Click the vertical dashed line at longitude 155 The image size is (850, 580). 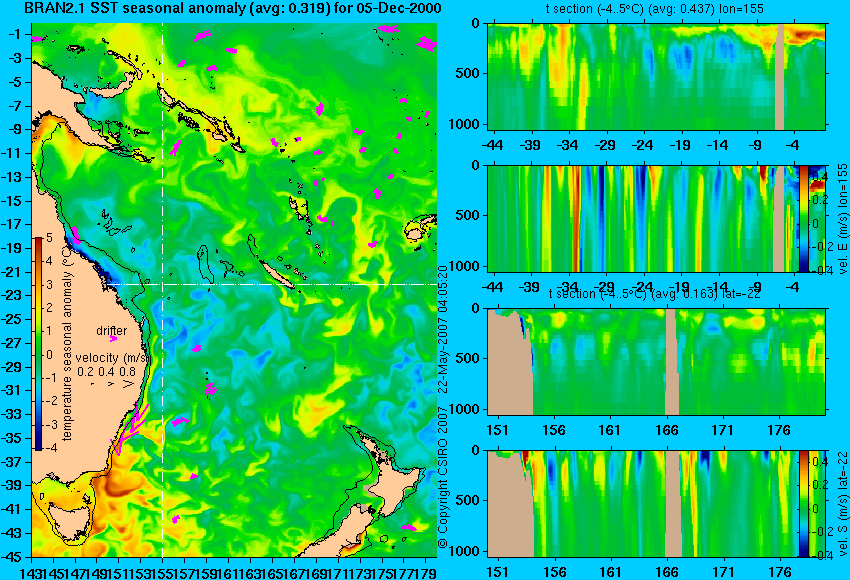163,290
